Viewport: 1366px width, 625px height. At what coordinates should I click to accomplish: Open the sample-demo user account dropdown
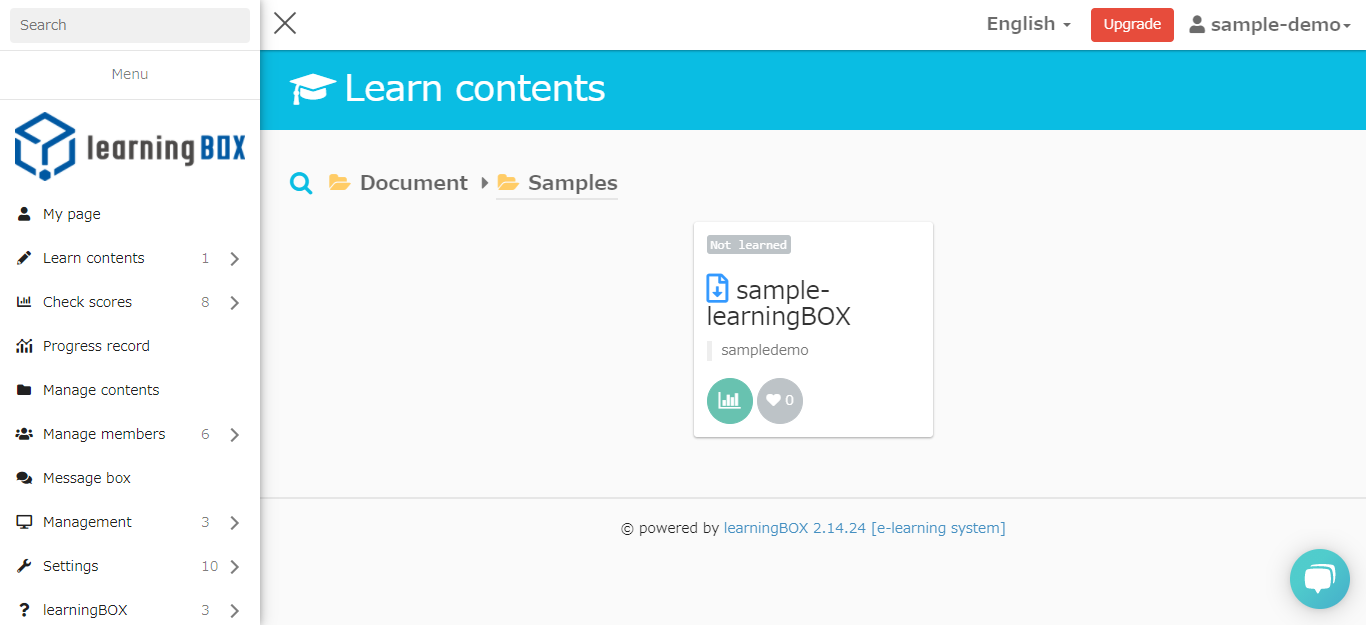tap(1270, 25)
